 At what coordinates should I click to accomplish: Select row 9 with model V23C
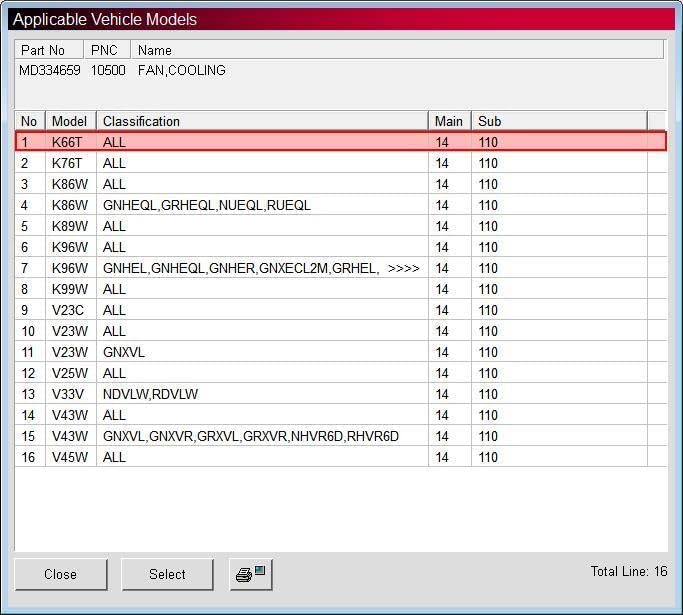pos(341,310)
